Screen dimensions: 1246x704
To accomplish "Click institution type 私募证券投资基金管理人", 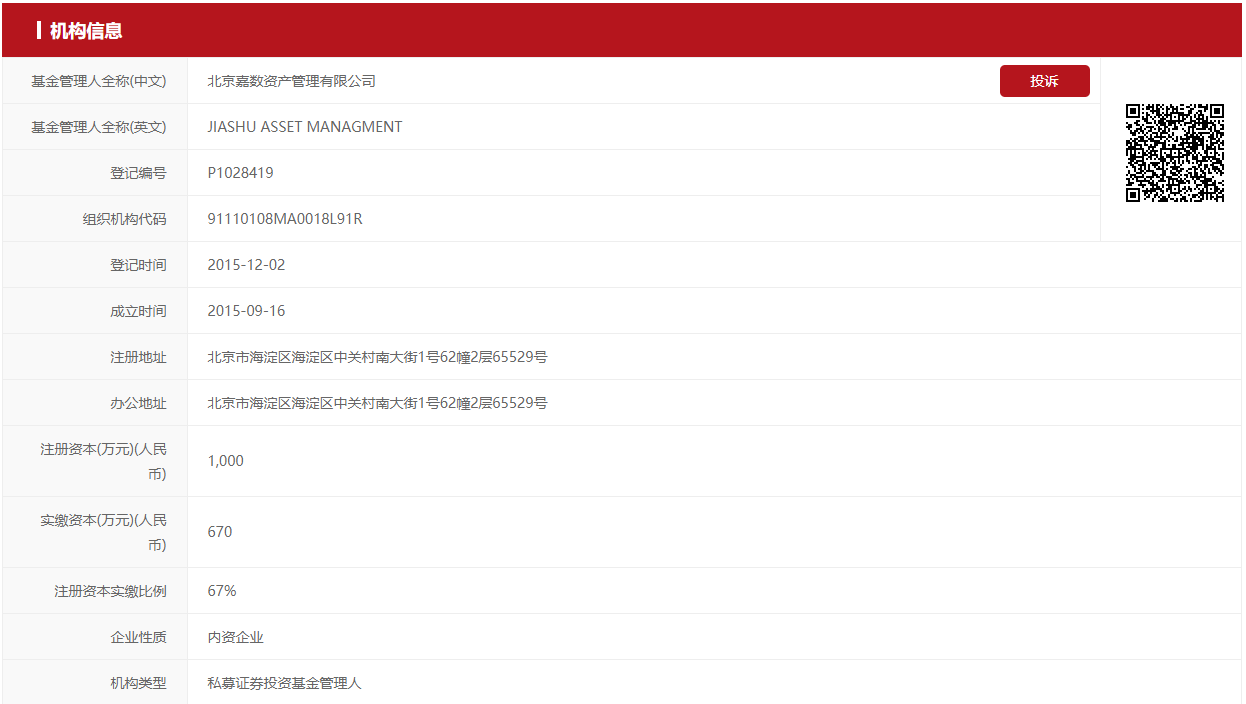I will (284, 683).
